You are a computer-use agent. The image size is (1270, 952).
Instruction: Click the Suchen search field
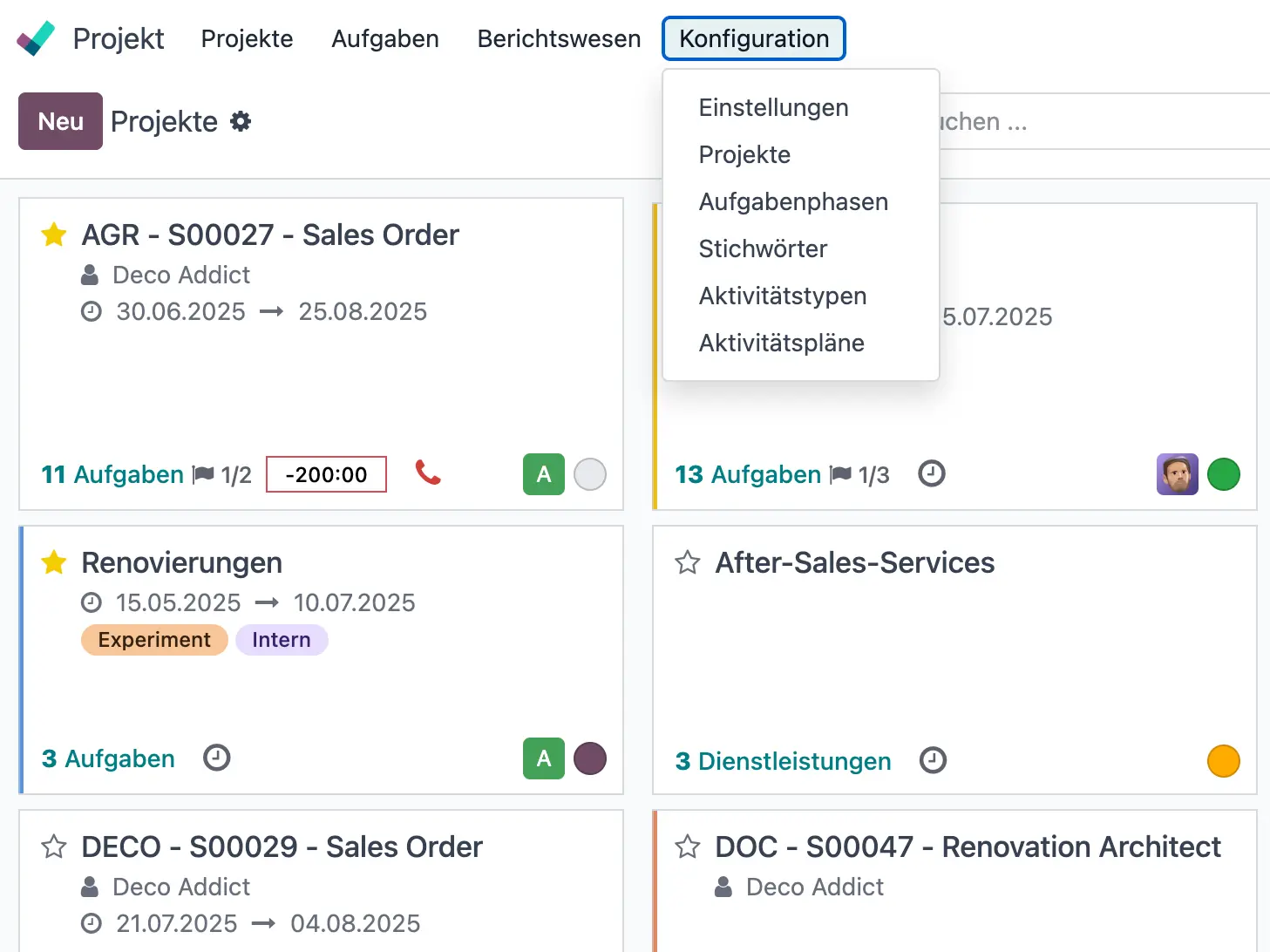point(1090,121)
